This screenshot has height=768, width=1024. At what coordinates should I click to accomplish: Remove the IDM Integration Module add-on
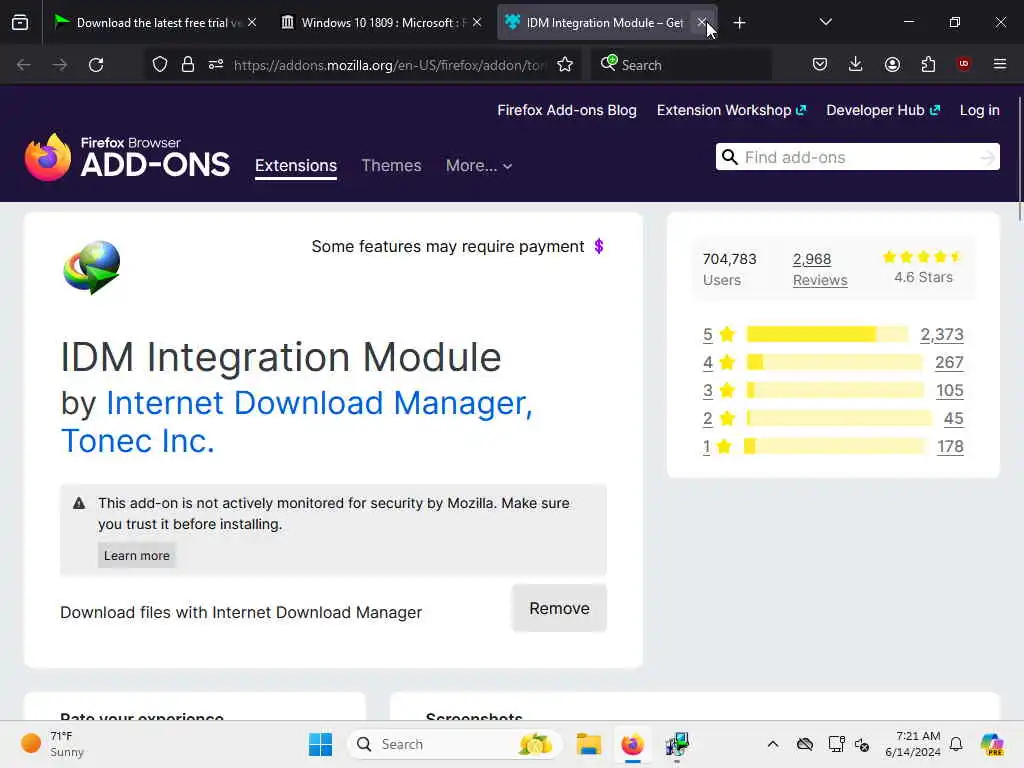[x=559, y=609]
